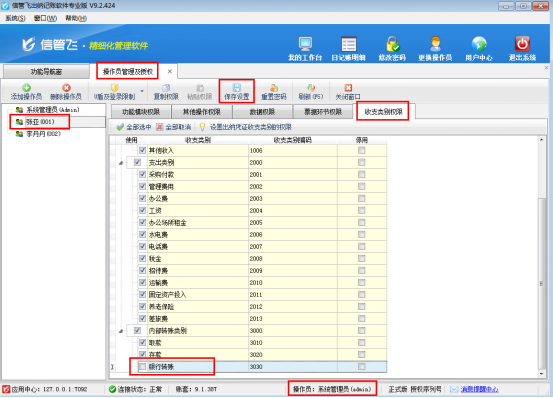Tick the 停用 checkbox for 工资 row
This screenshot has height=398, width=553.
click(x=361, y=210)
